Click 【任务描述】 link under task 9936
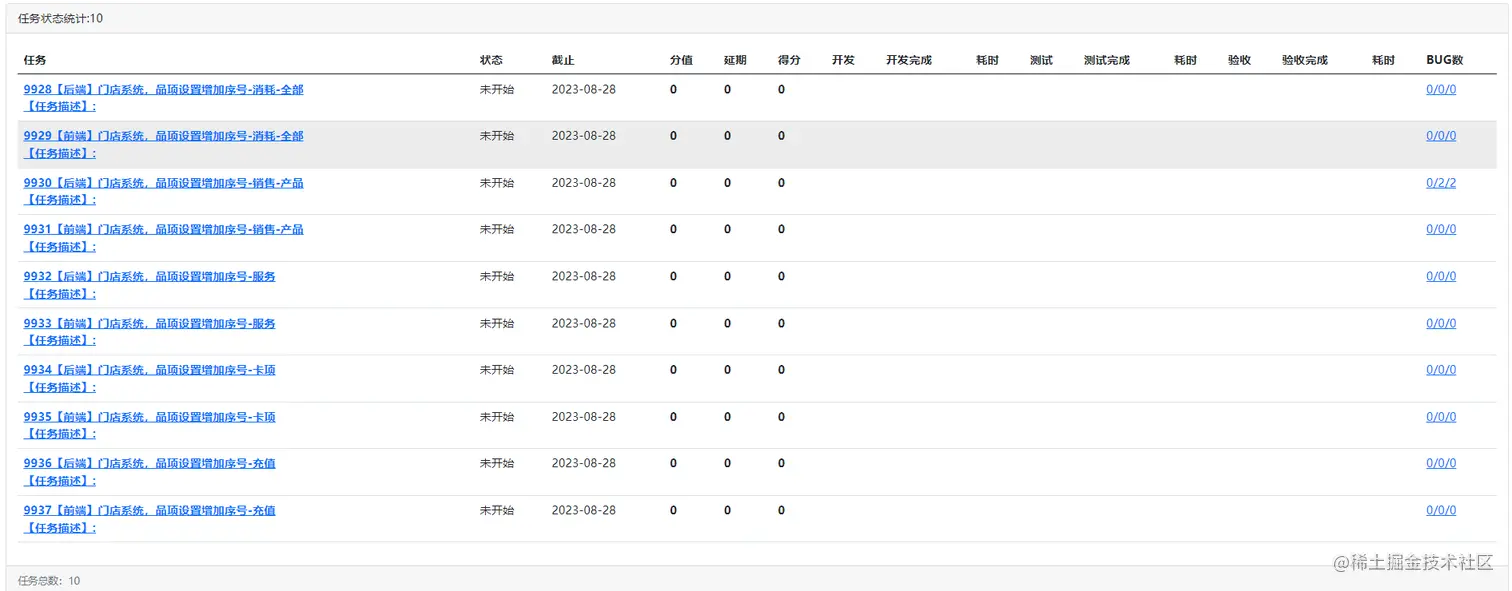1512x591 pixels. pos(60,480)
